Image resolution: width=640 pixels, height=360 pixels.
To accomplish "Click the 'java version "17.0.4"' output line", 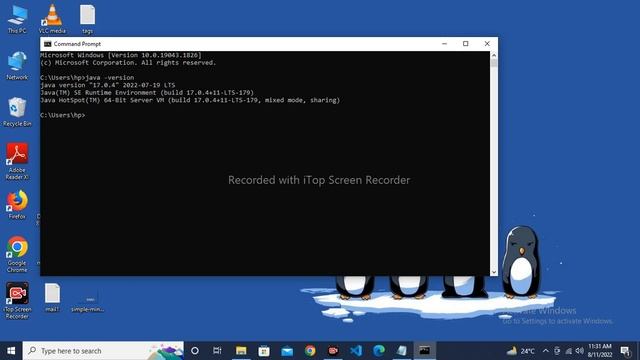I will [108, 85].
